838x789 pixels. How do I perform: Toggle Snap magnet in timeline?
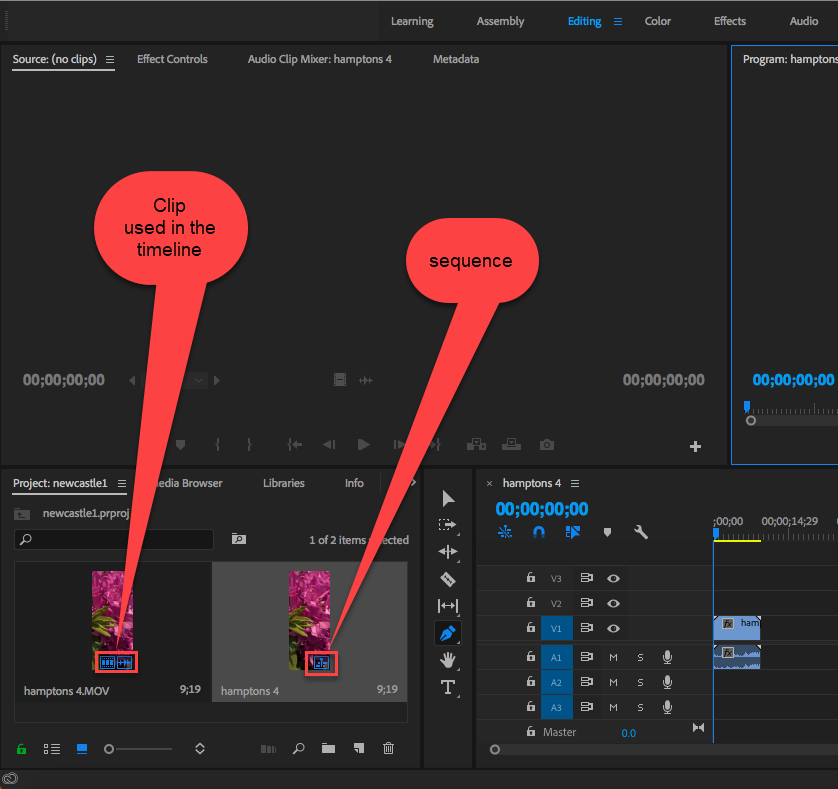539,532
